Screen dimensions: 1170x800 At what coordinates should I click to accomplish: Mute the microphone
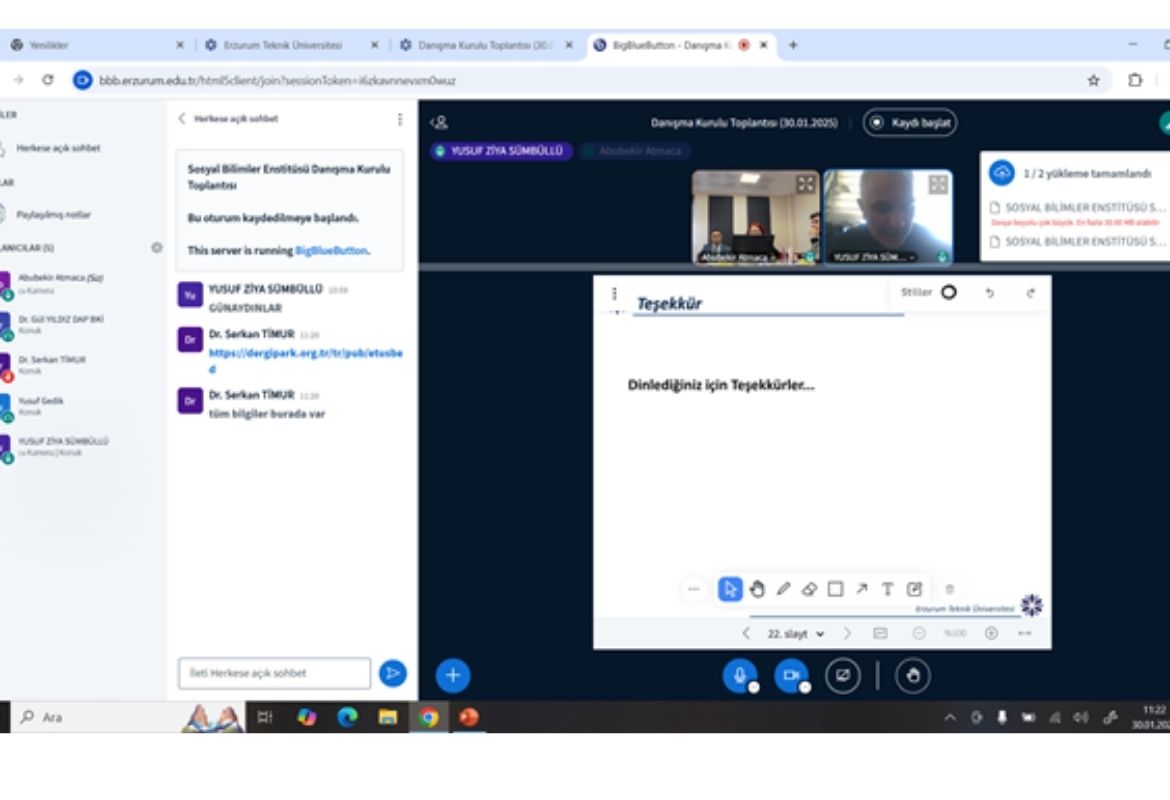740,676
